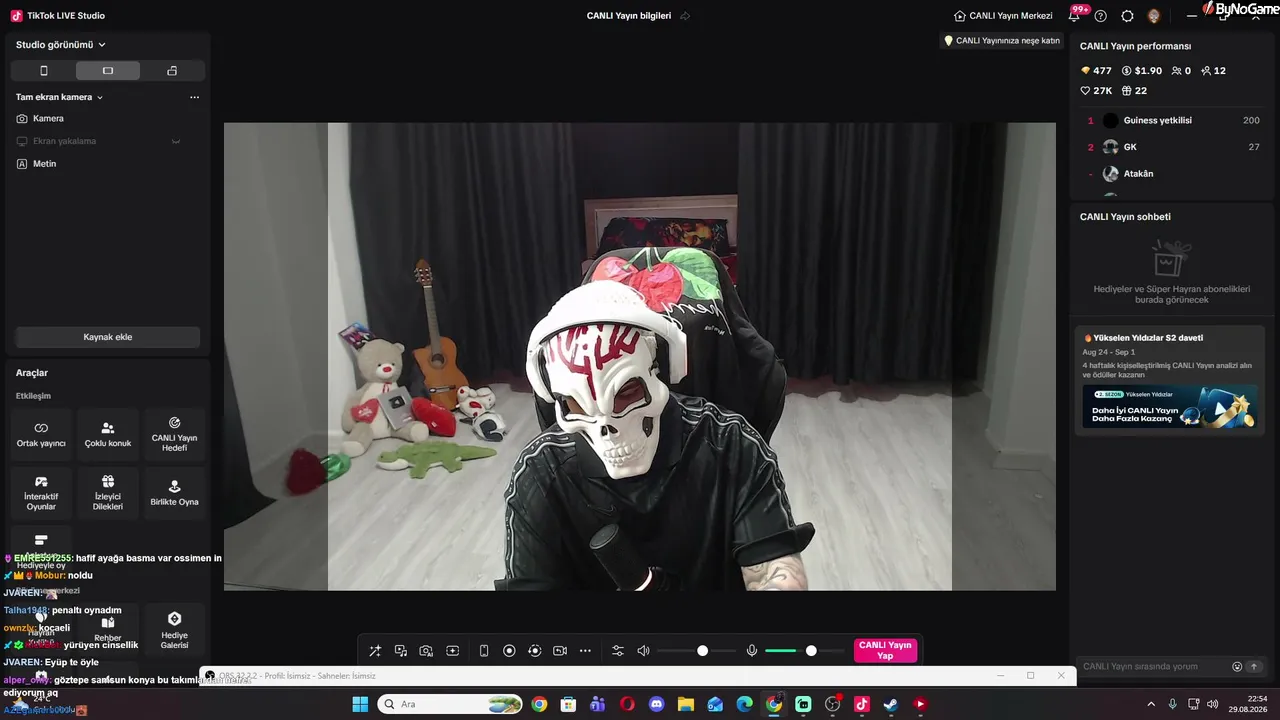Screen dimensions: 1280x720
Task: Open Google Chrome from the taskbar
Action: (539, 704)
